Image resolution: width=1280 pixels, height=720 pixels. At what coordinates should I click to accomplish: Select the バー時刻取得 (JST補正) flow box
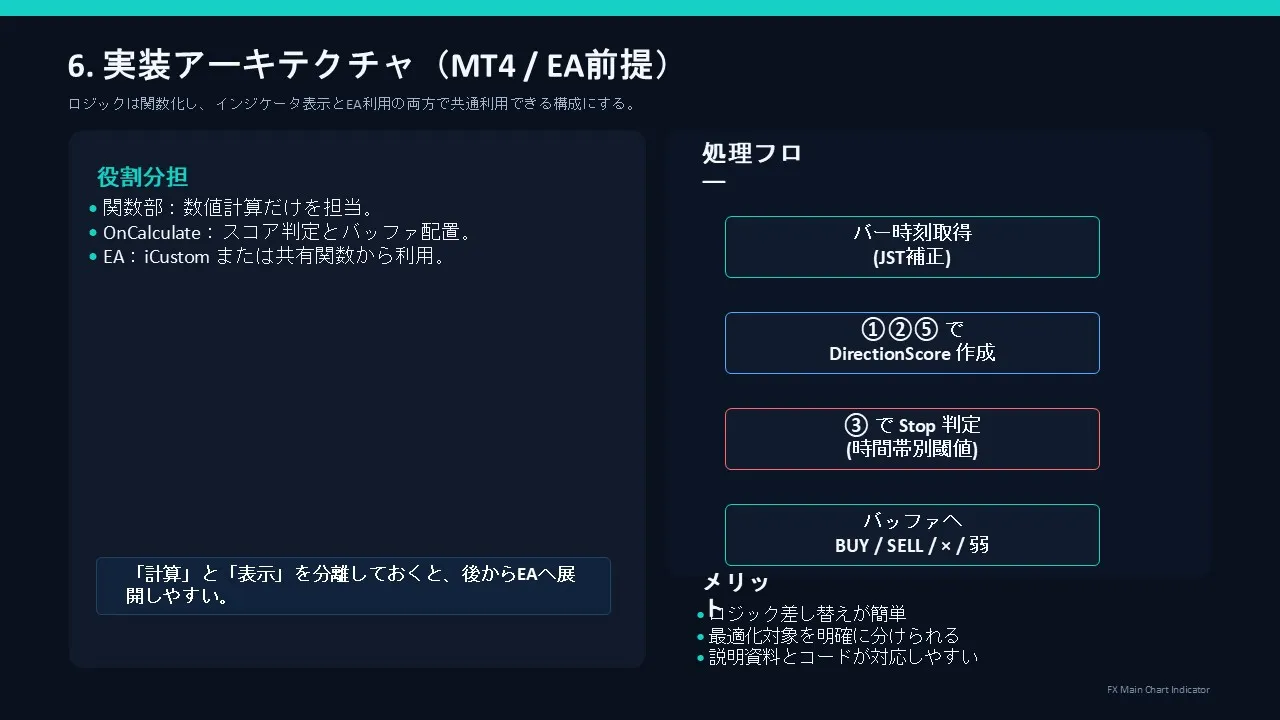coord(911,246)
